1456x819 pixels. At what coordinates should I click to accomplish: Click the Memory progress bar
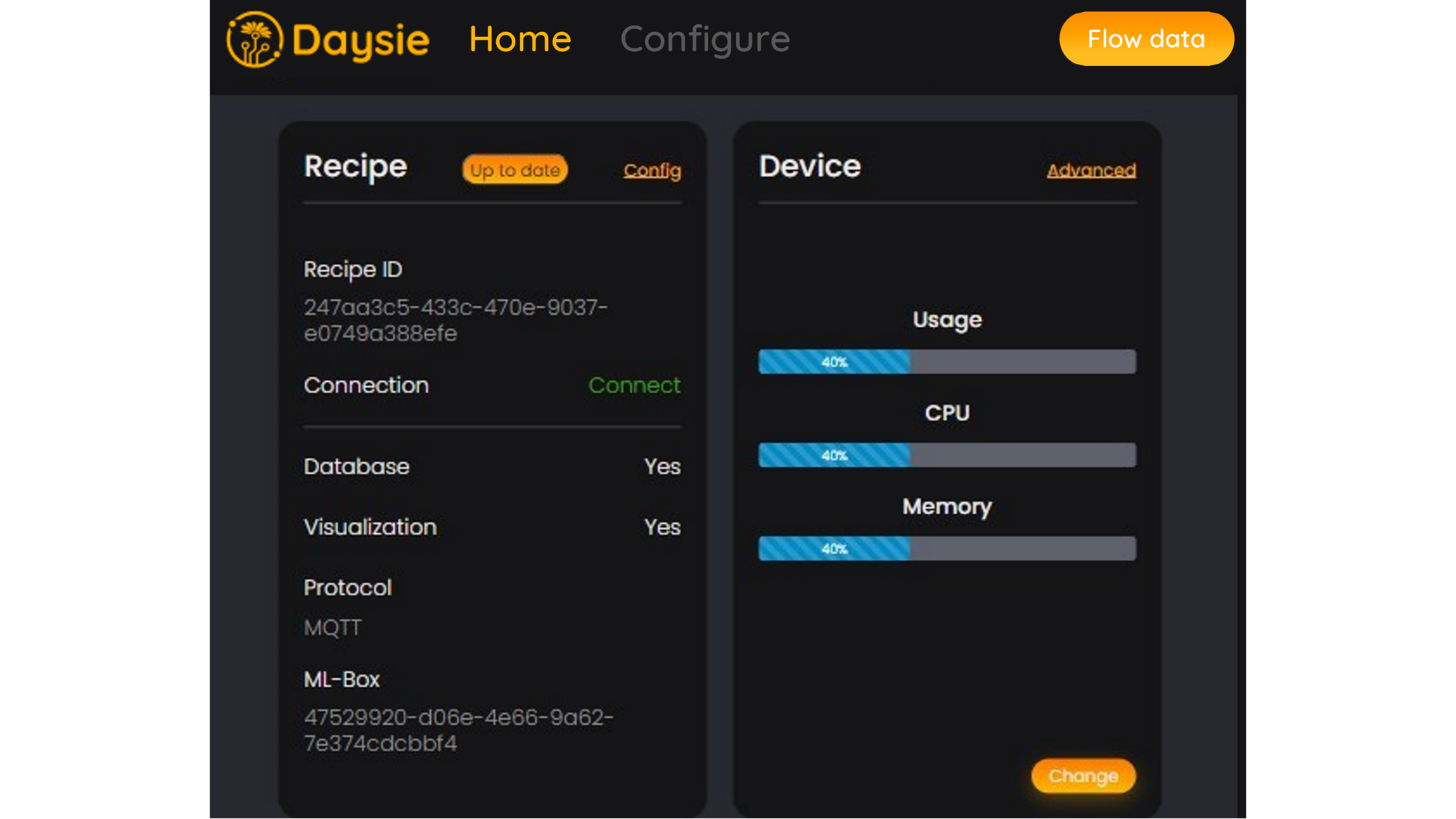[x=947, y=548]
